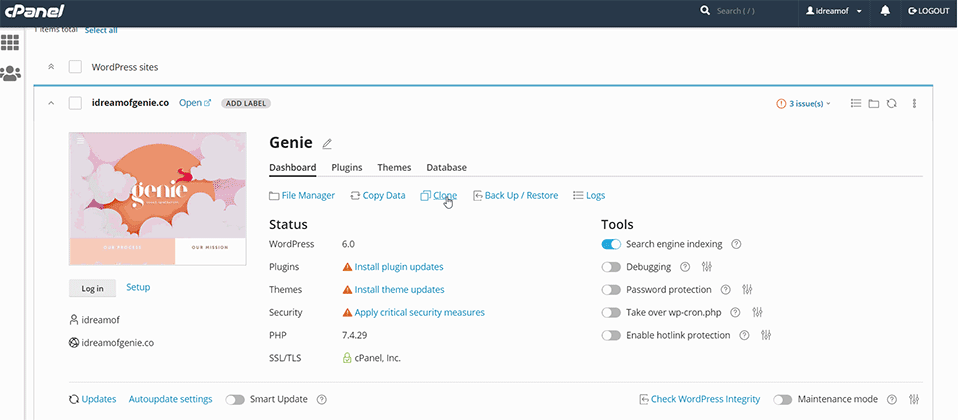Viewport: 958px width, 420px height.
Task: Open Back Up / Restore
Action: (x=515, y=196)
